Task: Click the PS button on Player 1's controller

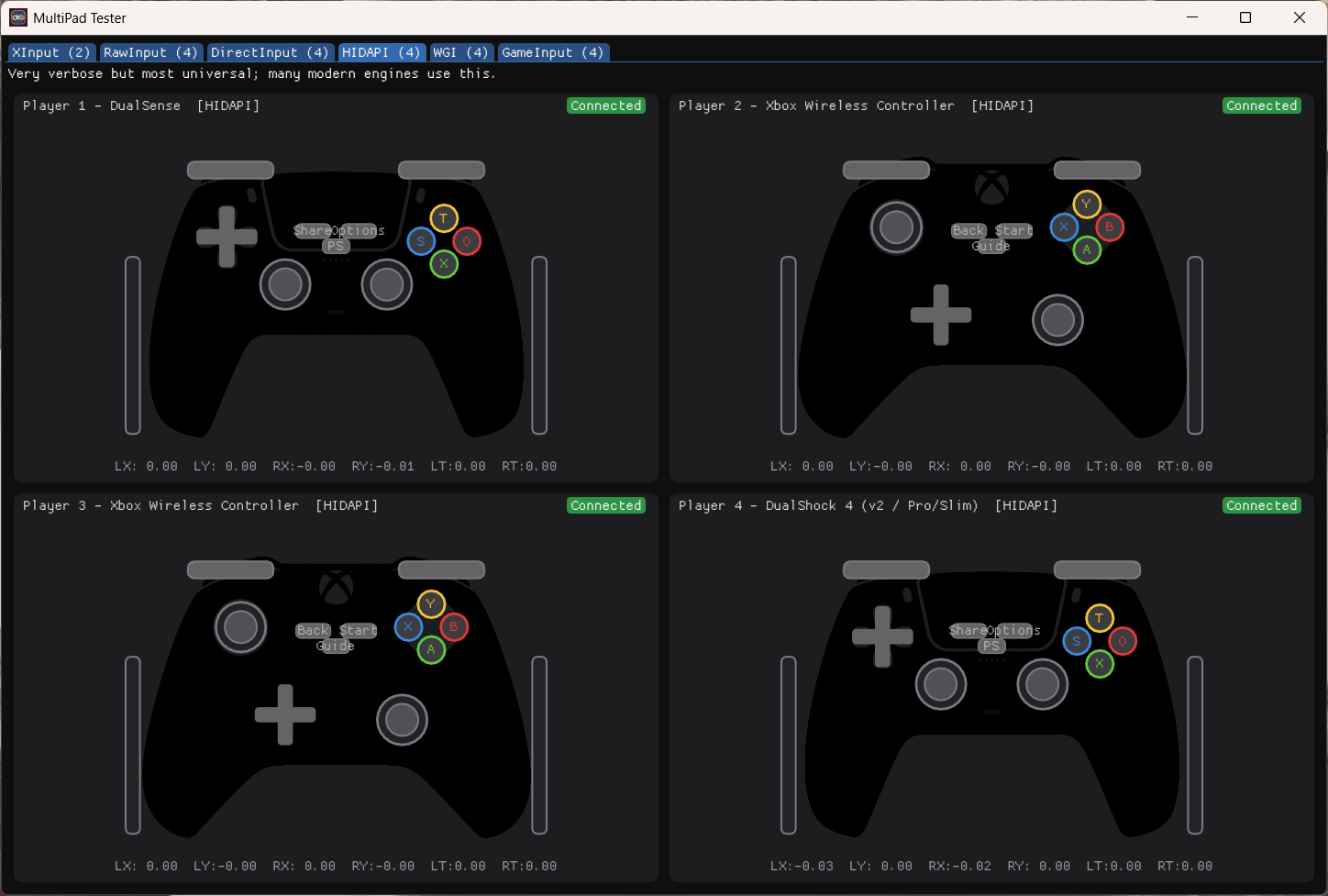Action: [336, 246]
